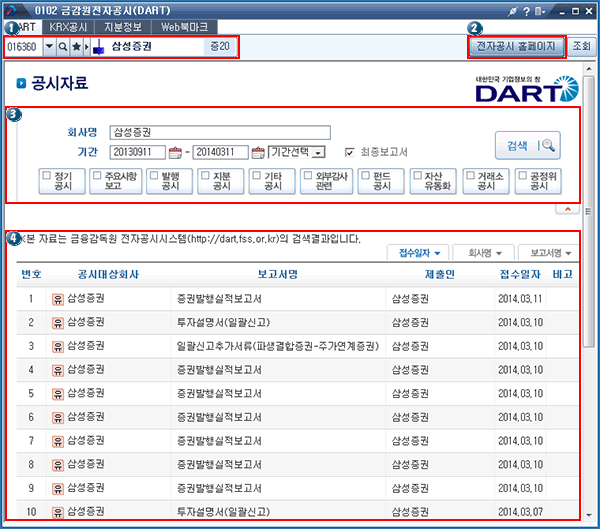The image size is (600, 529).
Task: Check the 발행공시 filter
Action: click(154, 176)
